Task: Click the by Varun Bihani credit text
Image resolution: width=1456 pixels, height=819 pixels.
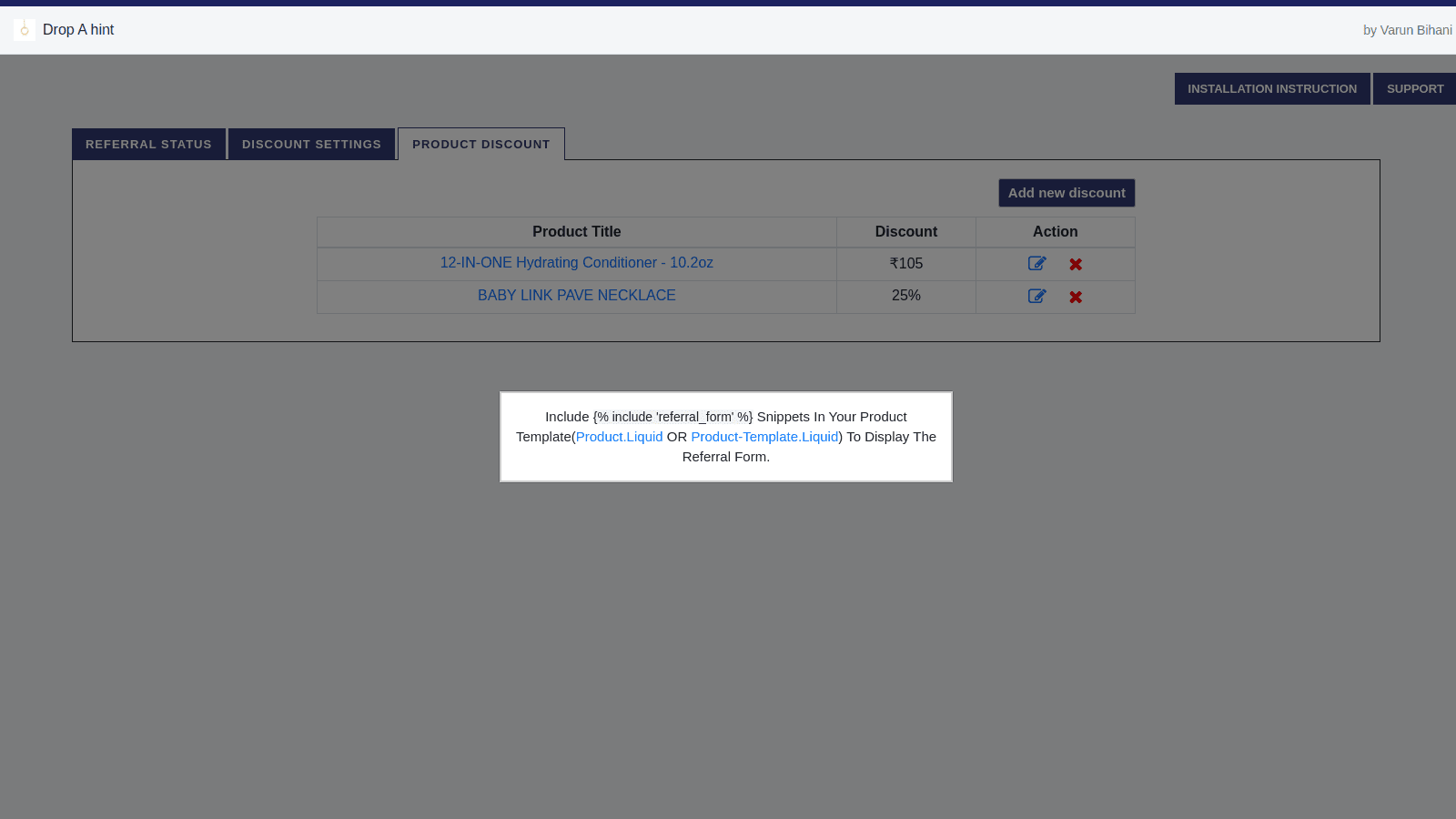Action: click(x=1407, y=30)
